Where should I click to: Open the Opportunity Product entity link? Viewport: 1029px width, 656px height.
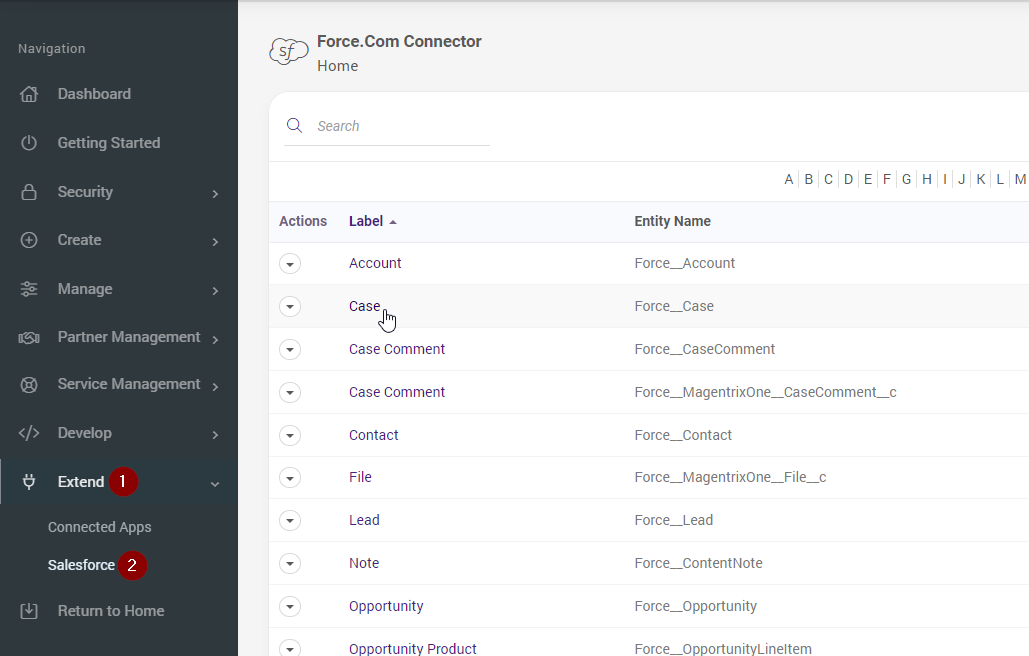click(x=413, y=648)
